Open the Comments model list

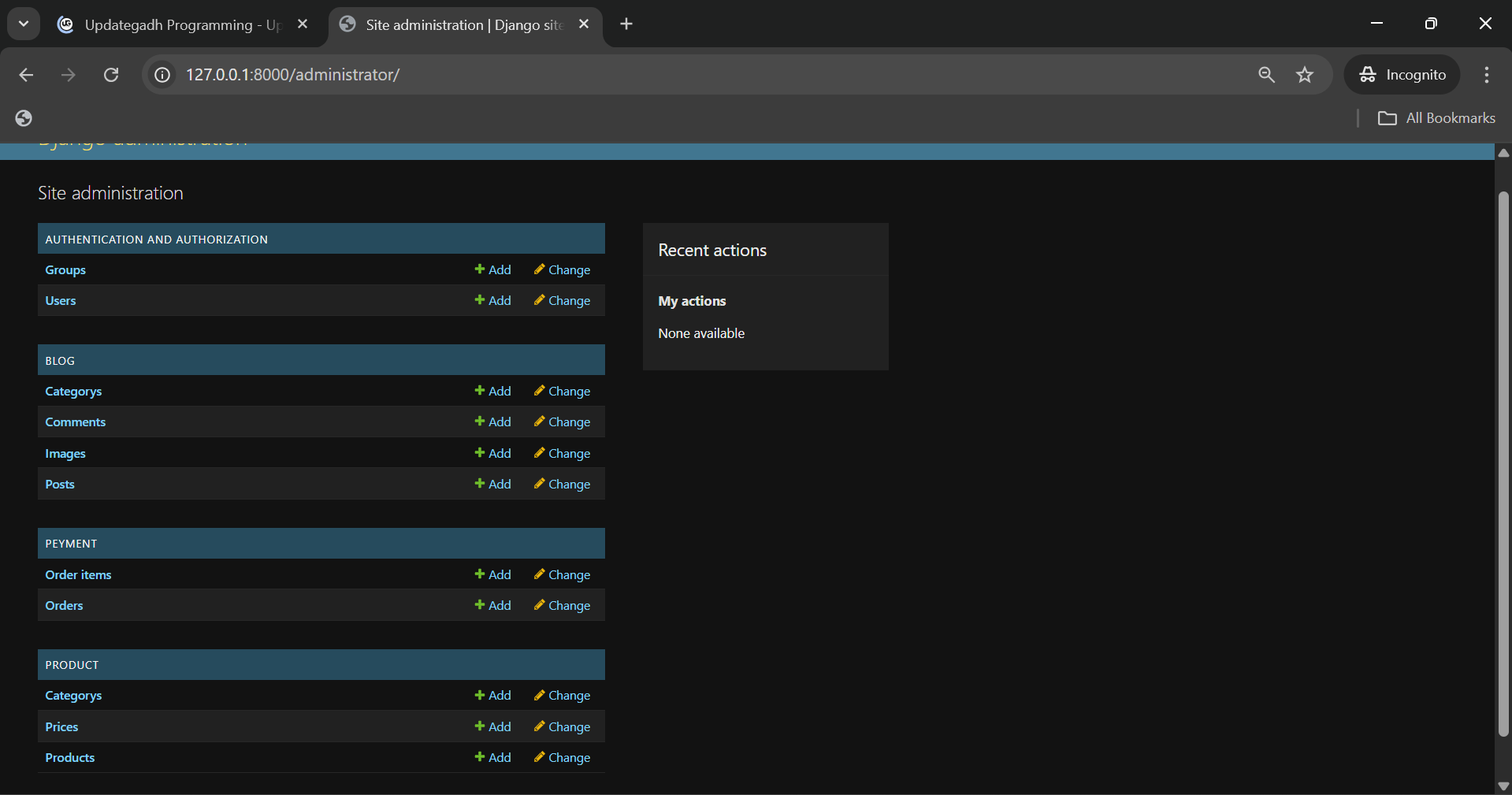point(75,422)
